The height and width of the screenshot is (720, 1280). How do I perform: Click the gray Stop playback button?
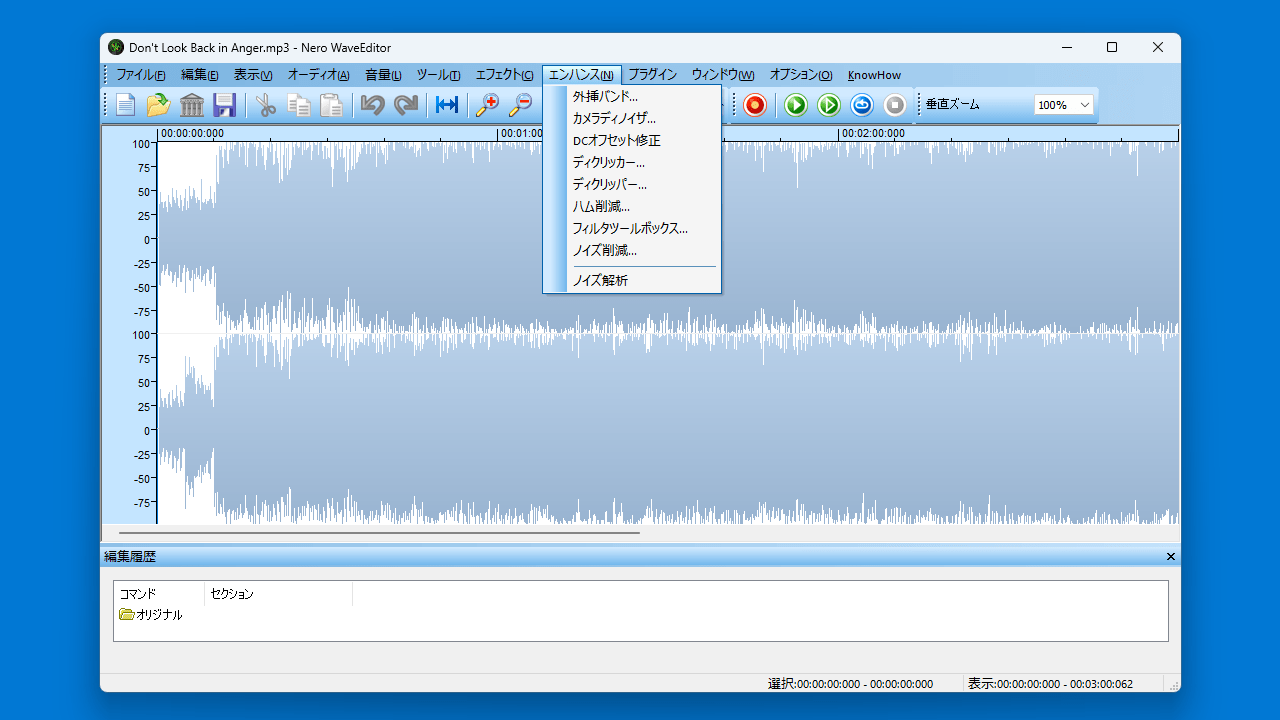(x=895, y=105)
